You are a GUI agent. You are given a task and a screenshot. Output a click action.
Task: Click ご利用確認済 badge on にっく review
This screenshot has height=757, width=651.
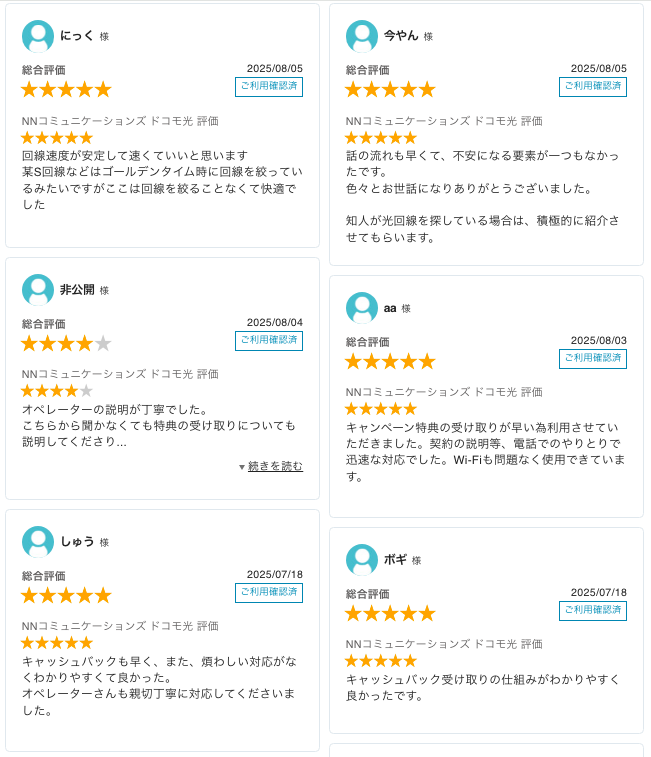(x=269, y=87)
